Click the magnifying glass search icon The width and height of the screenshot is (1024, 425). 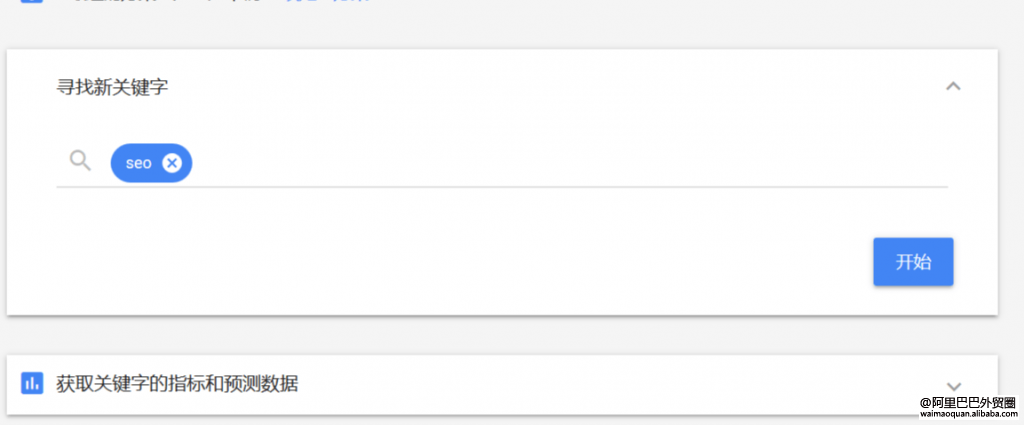[80, 161]
